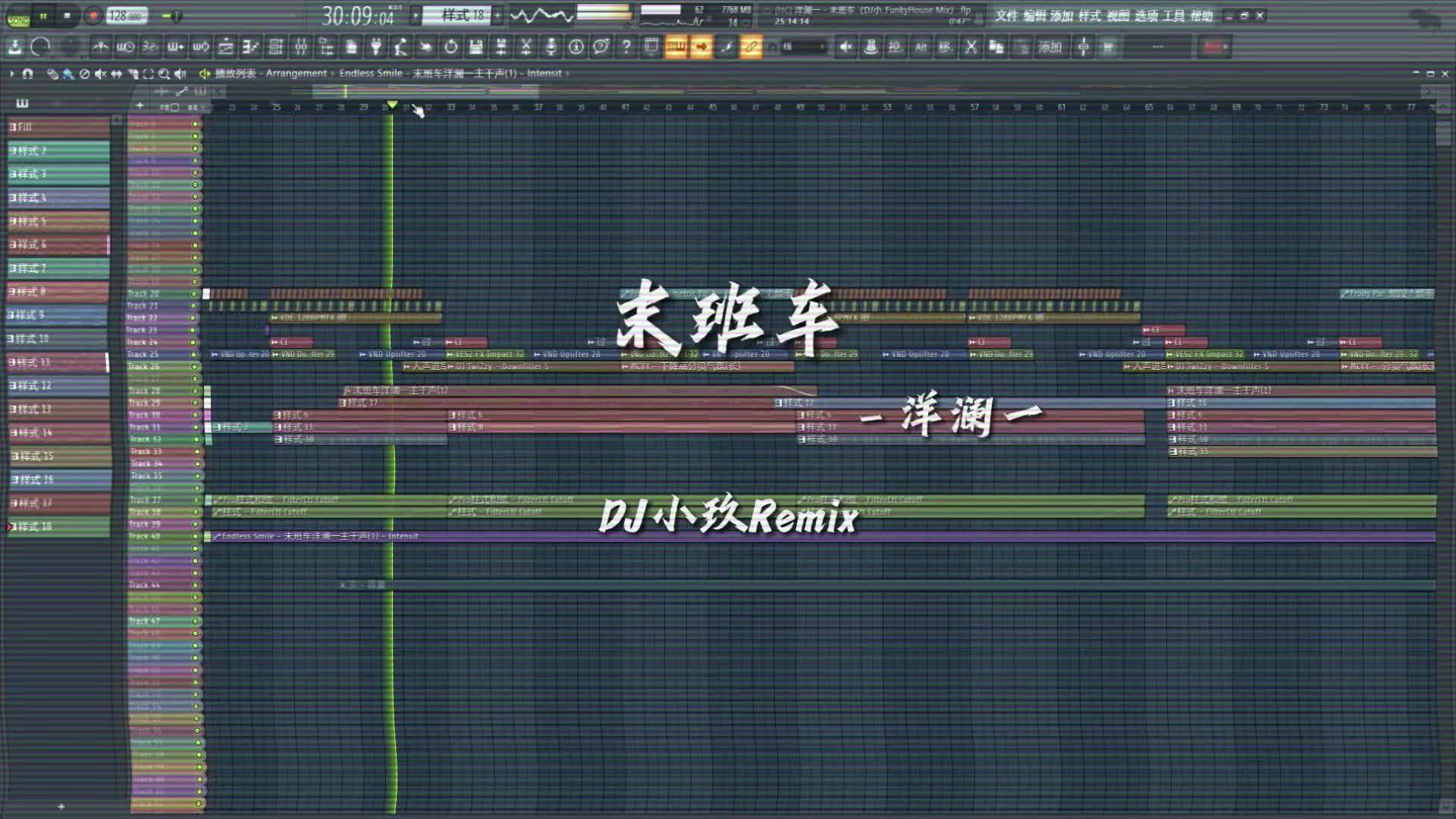Click the question mark help icon

click(626, 47)
